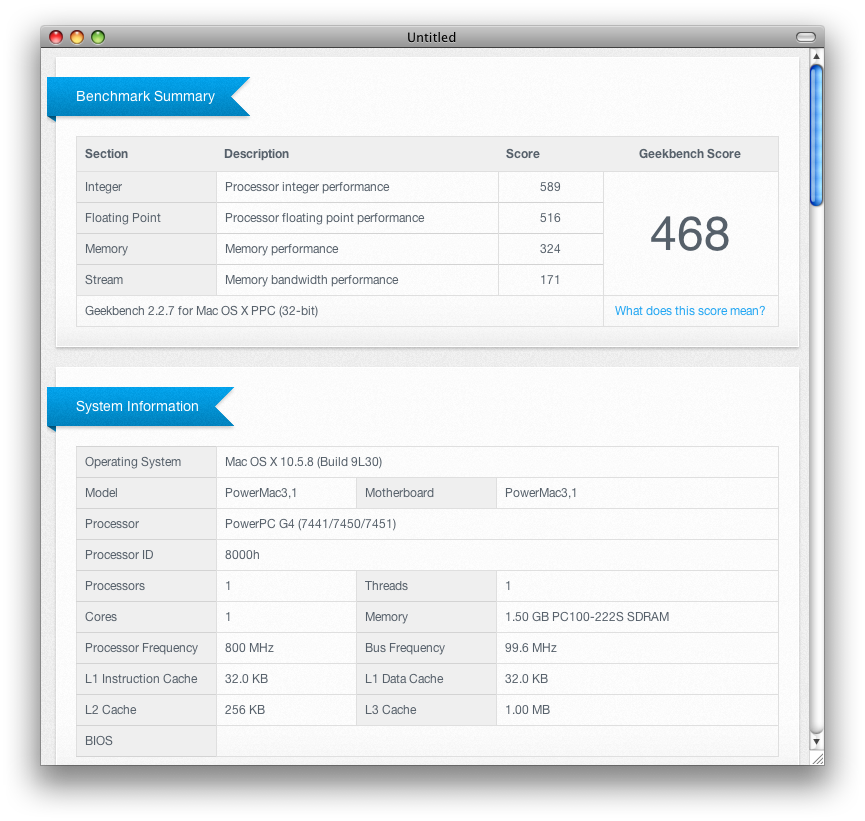865x821 pixels.
Task: Click '1.50 GB PC100-222S SDRAM' memory value
Action: (587, 617)
